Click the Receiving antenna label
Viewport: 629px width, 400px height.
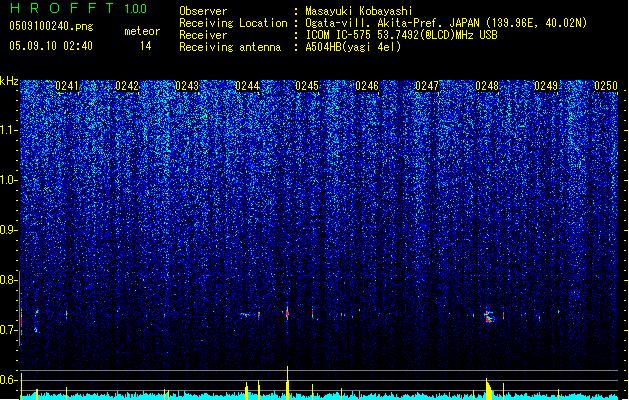pyautogui.click(x=230, y=47)
